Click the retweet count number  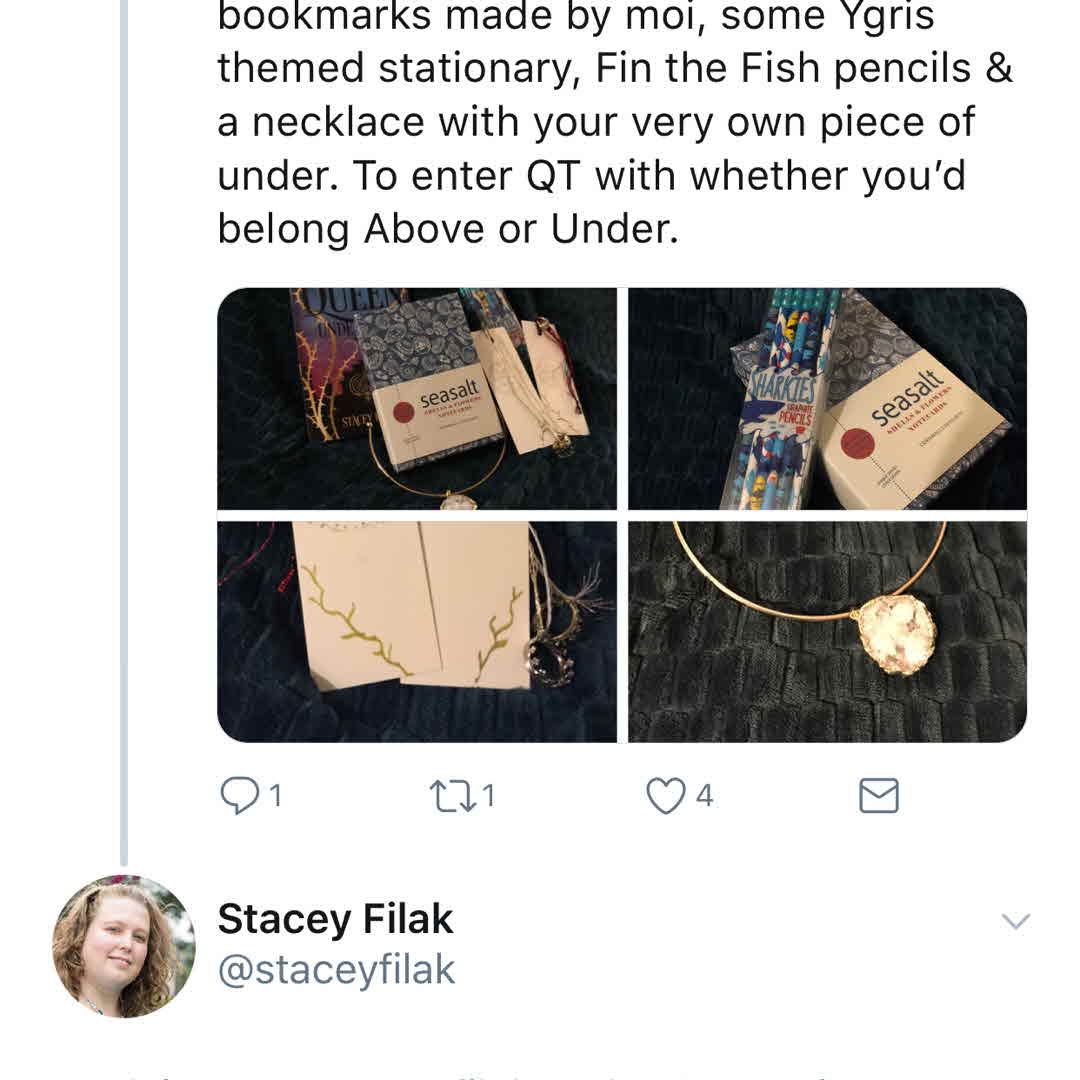click(x=488, y=796)
